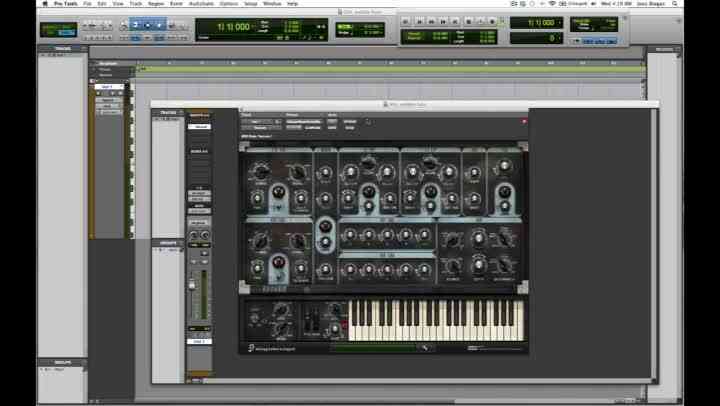Select the Zoomer tool in Edit toolbar

pos(124,26)
